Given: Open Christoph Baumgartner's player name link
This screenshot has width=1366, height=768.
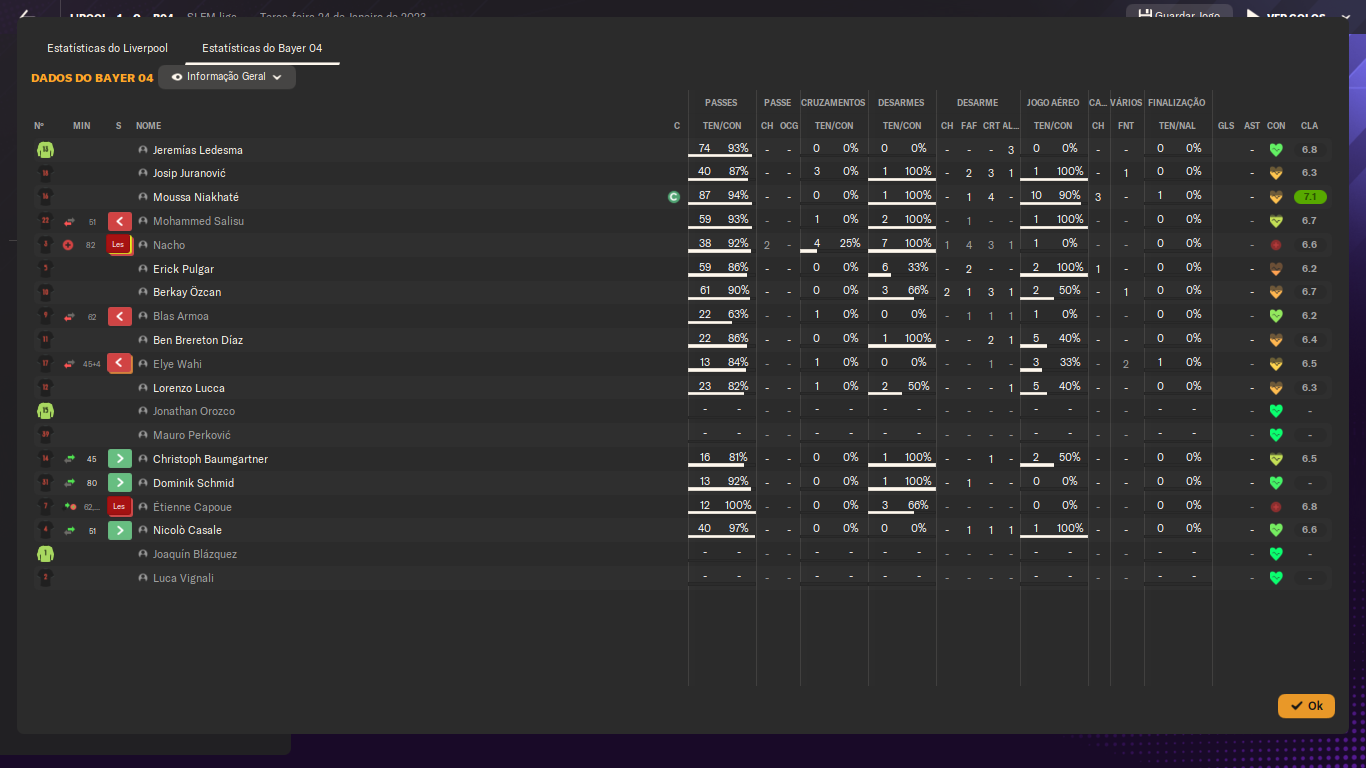Looking at the screenshot, I should tap(210, 459).
